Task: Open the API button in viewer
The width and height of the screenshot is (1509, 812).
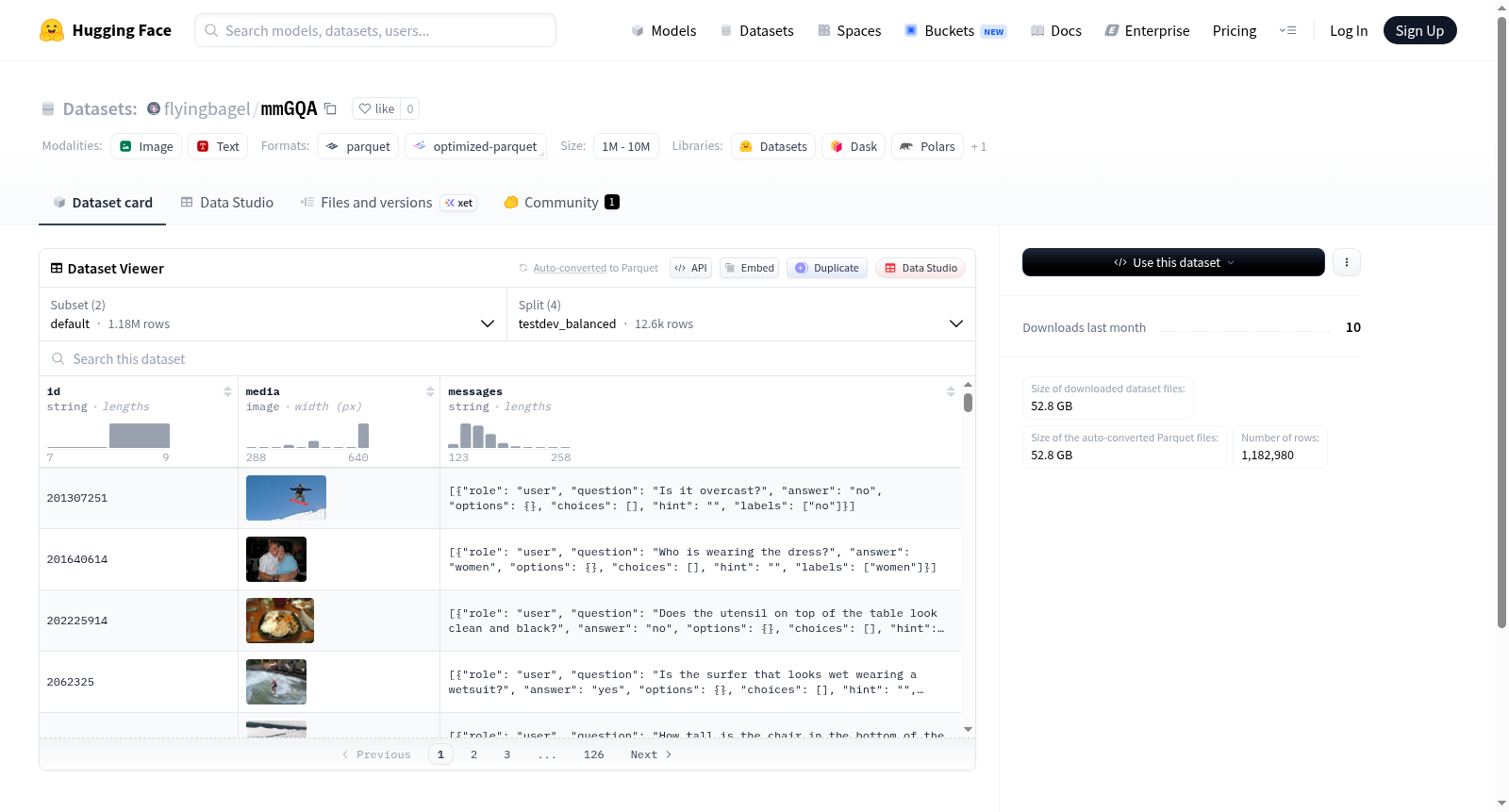Action: coord(691,268)
